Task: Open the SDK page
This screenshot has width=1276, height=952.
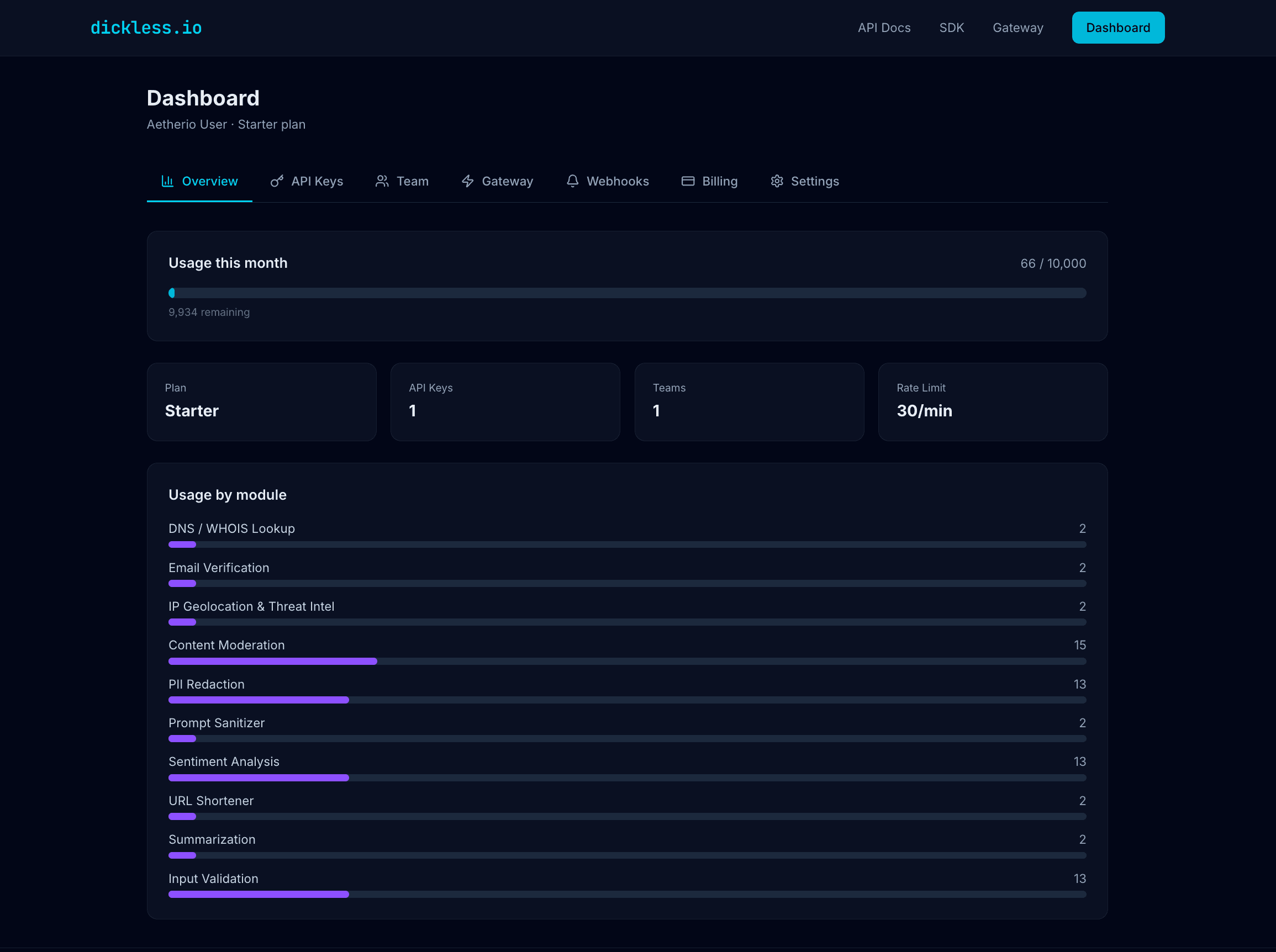Action: (x=951, y=27)
